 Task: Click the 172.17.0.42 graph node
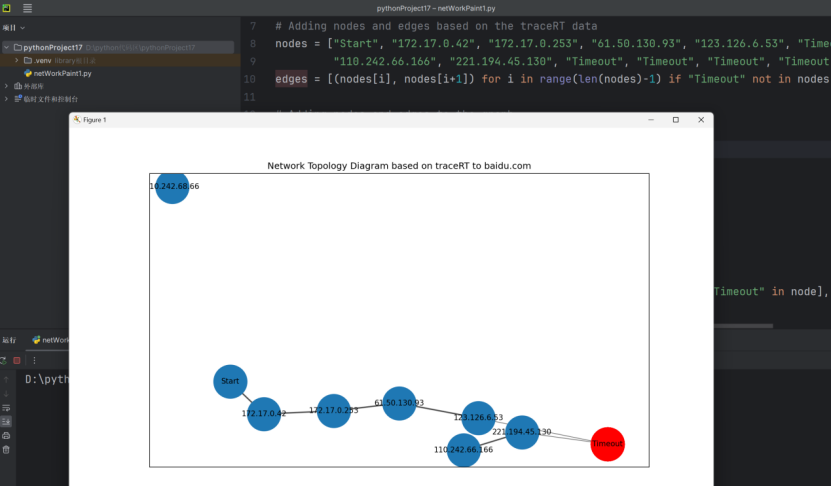[x=264, y=414]
